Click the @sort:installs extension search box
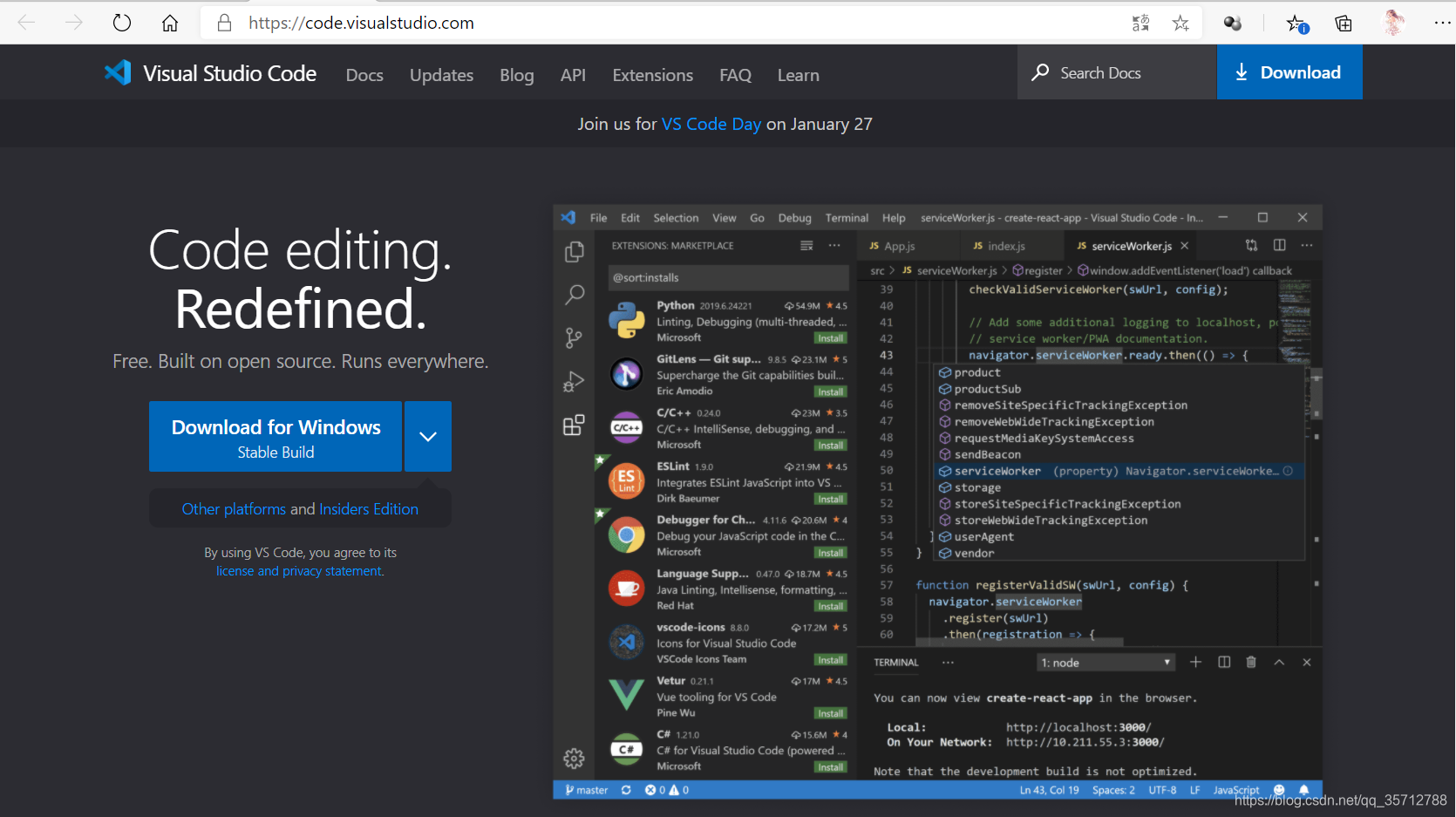This screenshot has height=817, width=1456. point(728,277)
